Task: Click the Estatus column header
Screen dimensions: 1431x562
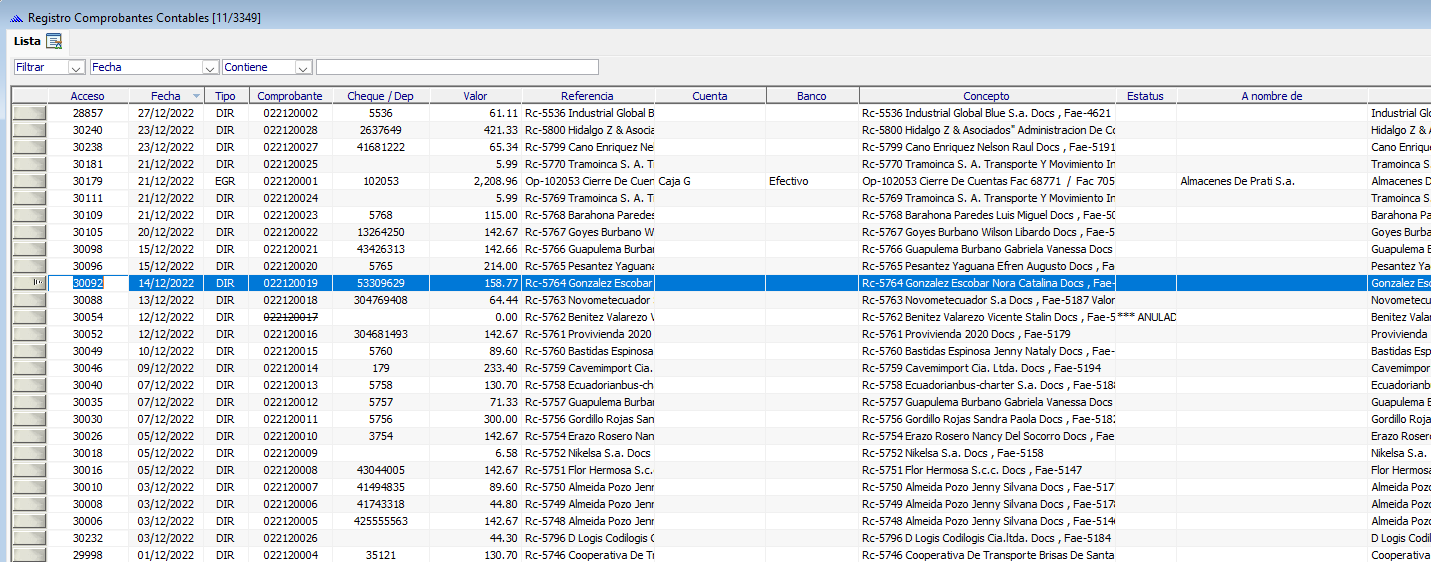Action: pyautogui.click(x=1146, y=96)
